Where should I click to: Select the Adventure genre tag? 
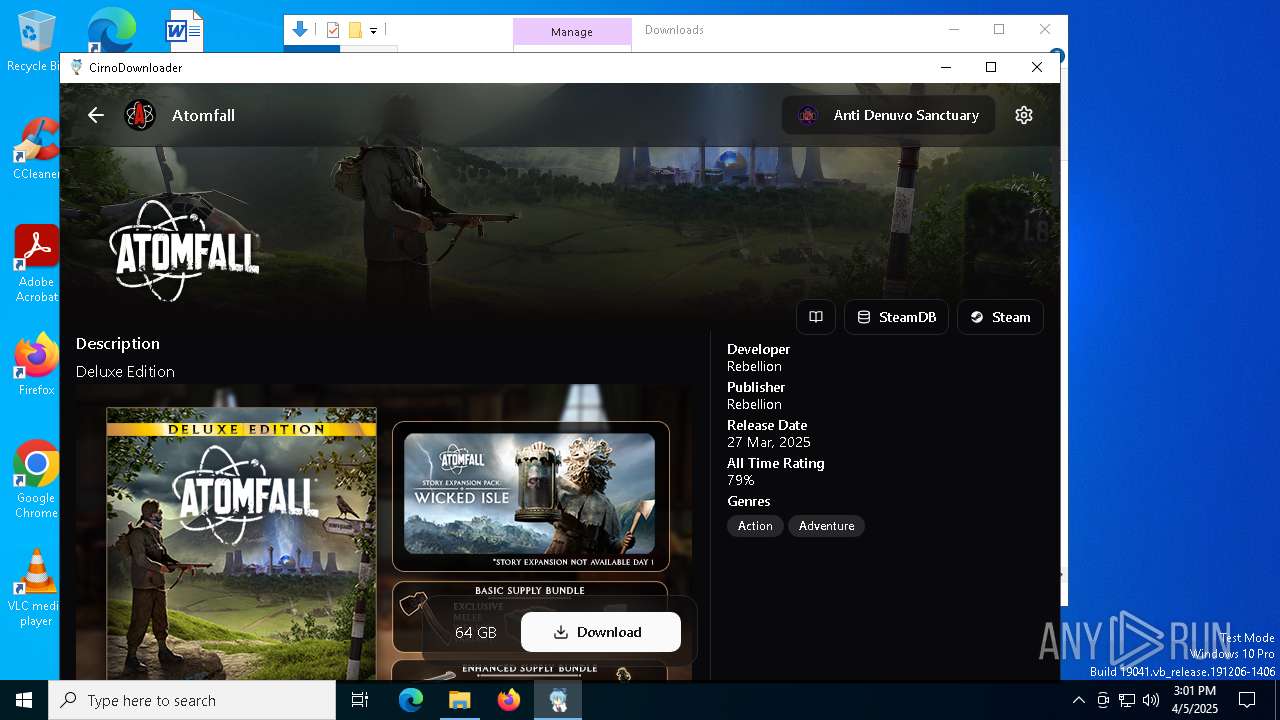(826, 526)
